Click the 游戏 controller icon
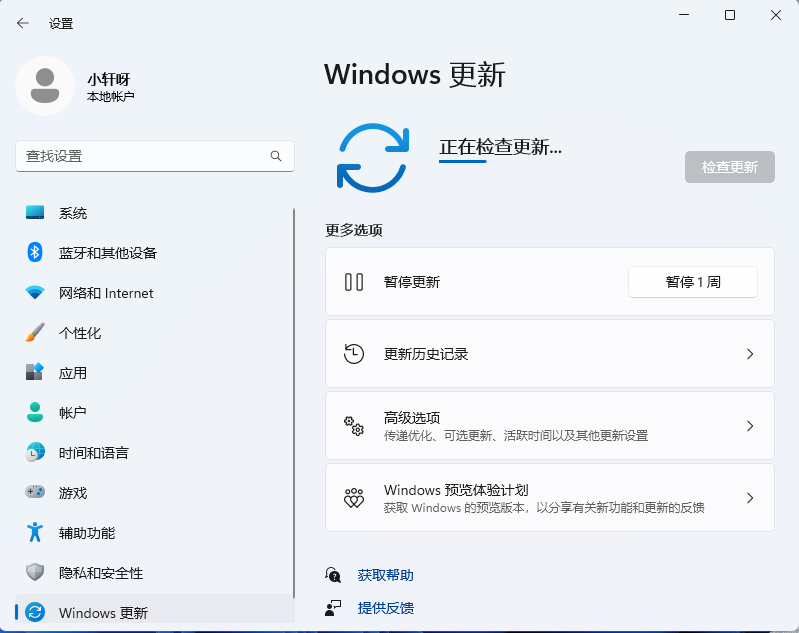This screenshot has width=799, height=633. (x=35, y=492)
